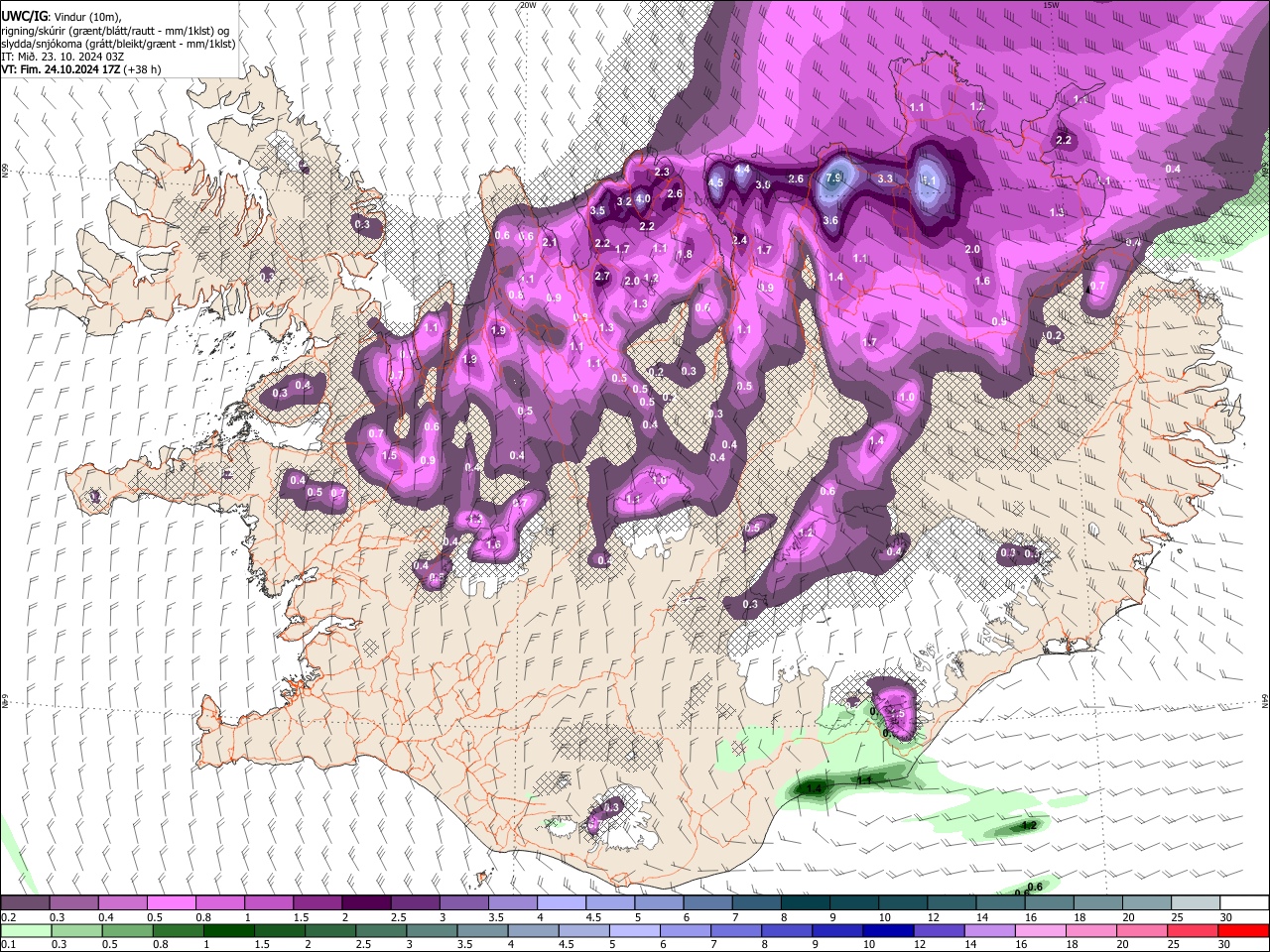Click the UWC/IG title text
Viewport: 1270px width, 952px height.
tap(24, 17)
